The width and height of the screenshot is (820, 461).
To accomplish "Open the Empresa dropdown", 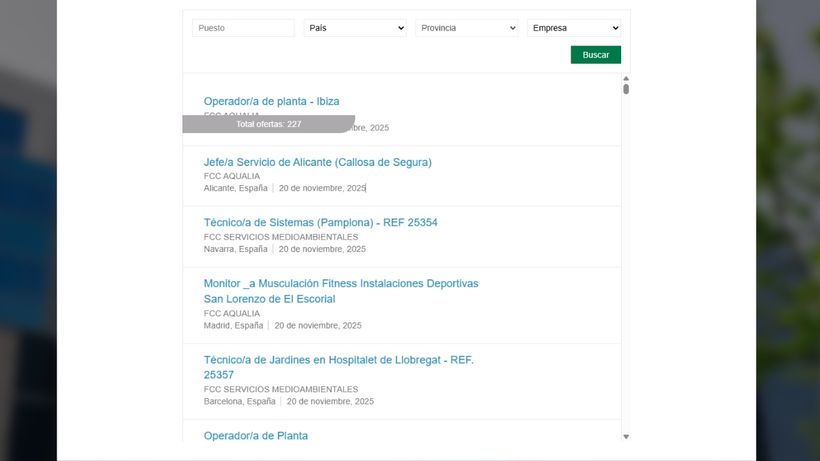I will coord(574,28).
